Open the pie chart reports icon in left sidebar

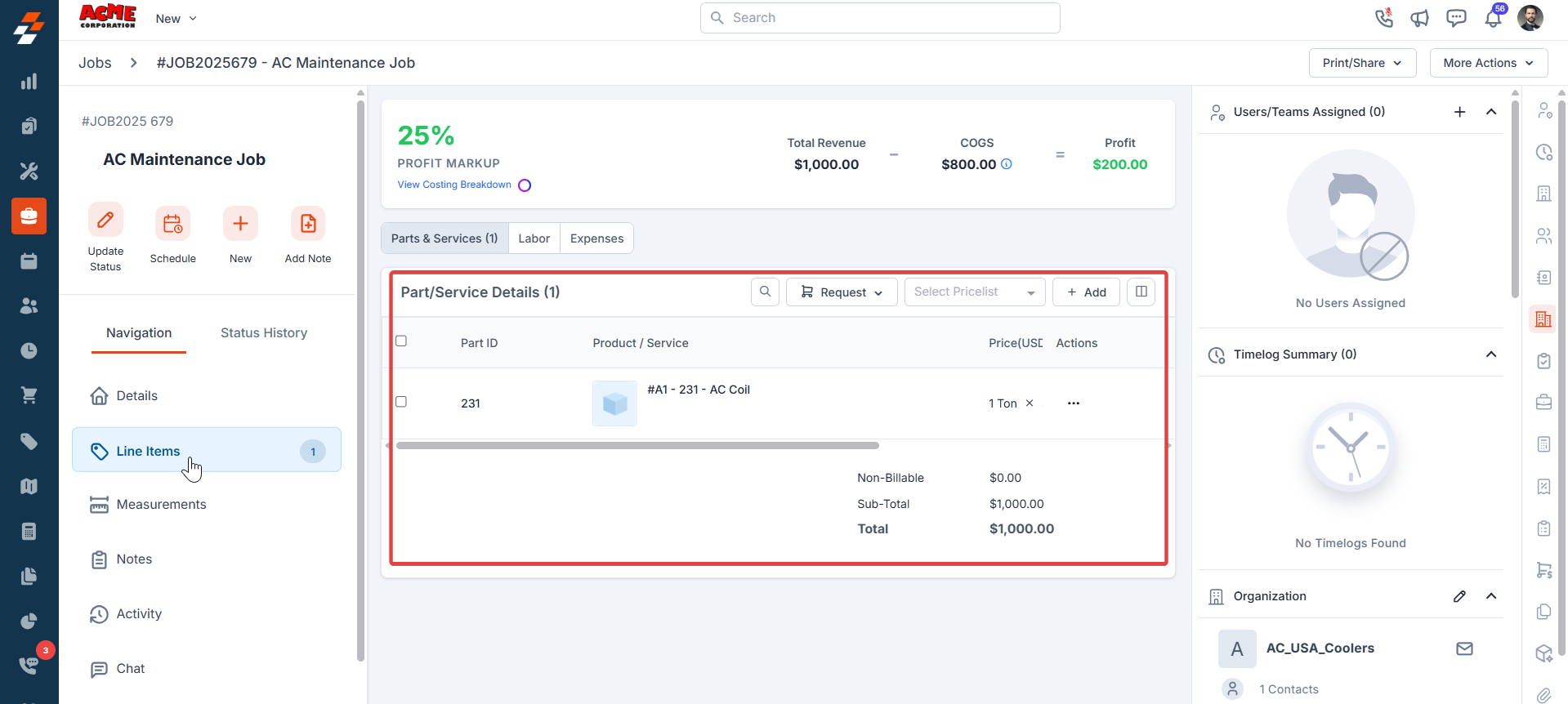[x=29, y=622]
